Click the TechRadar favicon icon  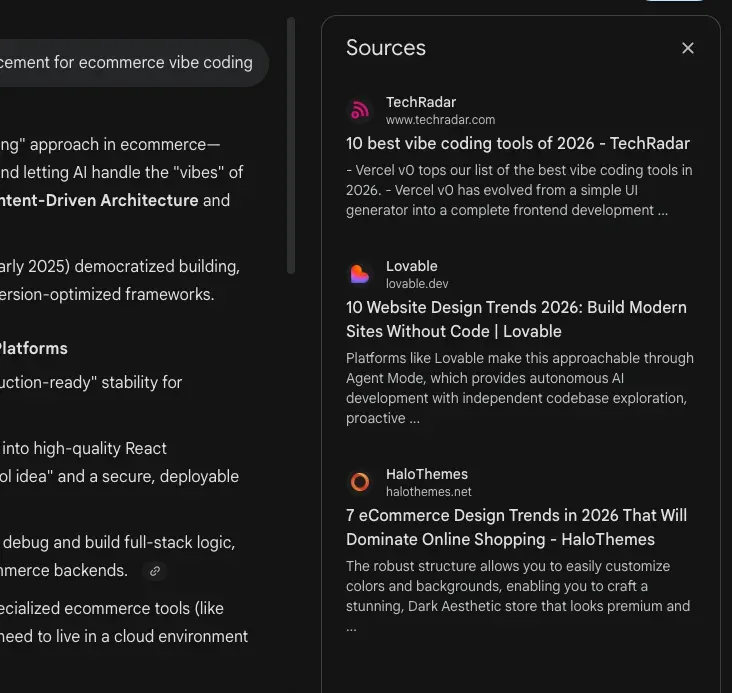point(360,111)
